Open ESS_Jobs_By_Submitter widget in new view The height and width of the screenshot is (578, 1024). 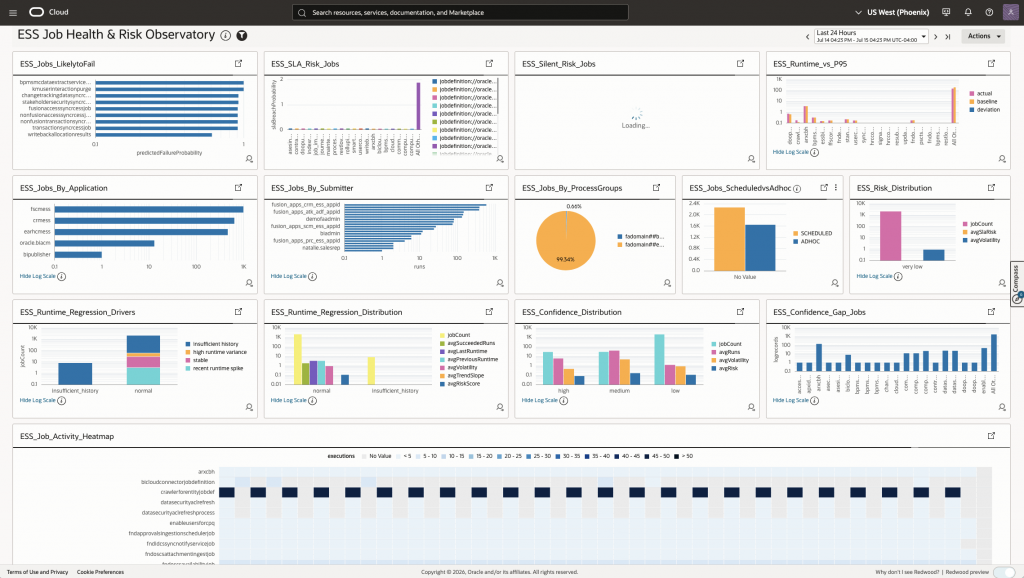(x=489, y=187)
